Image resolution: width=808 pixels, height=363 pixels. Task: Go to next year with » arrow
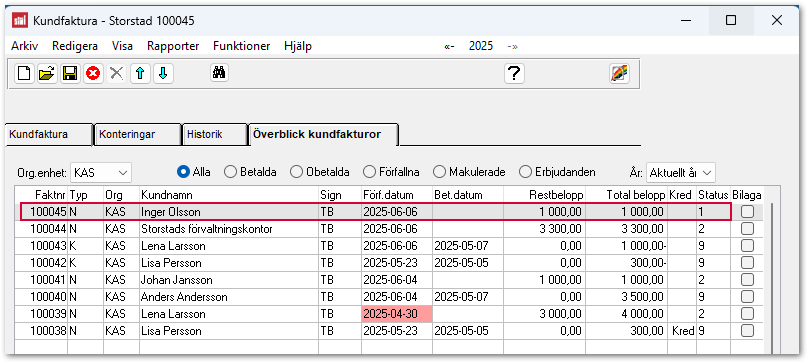click(512, 46)
